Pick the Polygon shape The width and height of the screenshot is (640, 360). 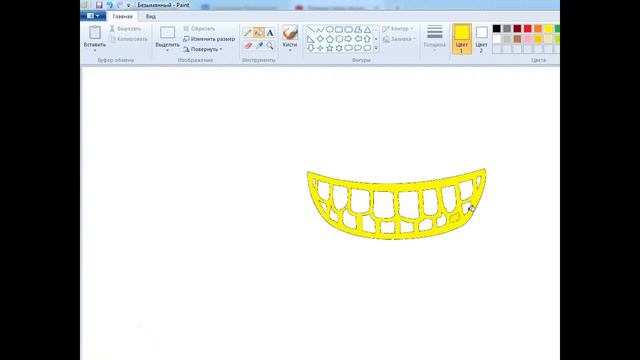(358, 29)
